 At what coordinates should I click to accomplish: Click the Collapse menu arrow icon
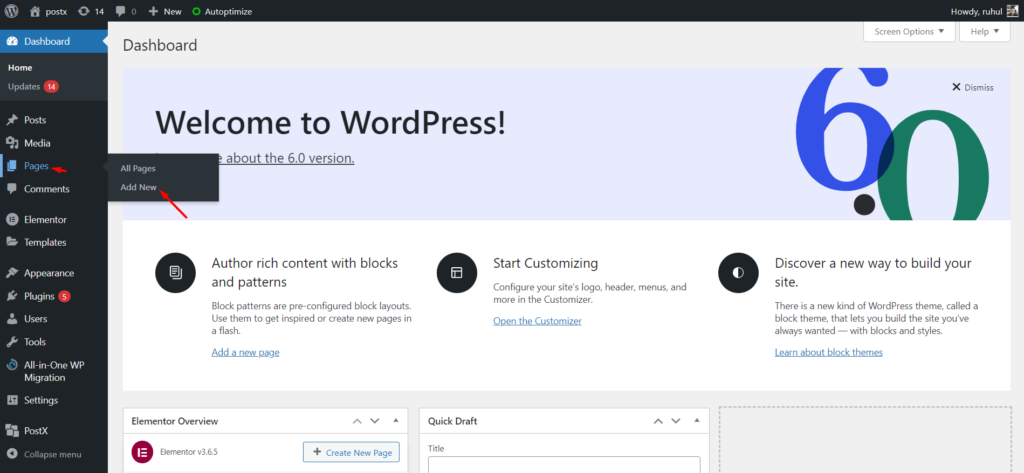[x=12, y=454]
